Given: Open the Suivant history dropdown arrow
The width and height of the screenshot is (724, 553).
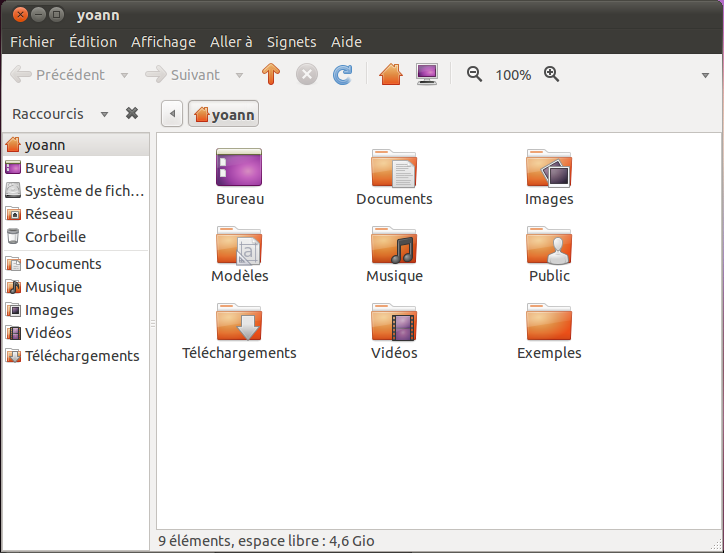Looking at the screenshot, I should click(x=239, y=75).
